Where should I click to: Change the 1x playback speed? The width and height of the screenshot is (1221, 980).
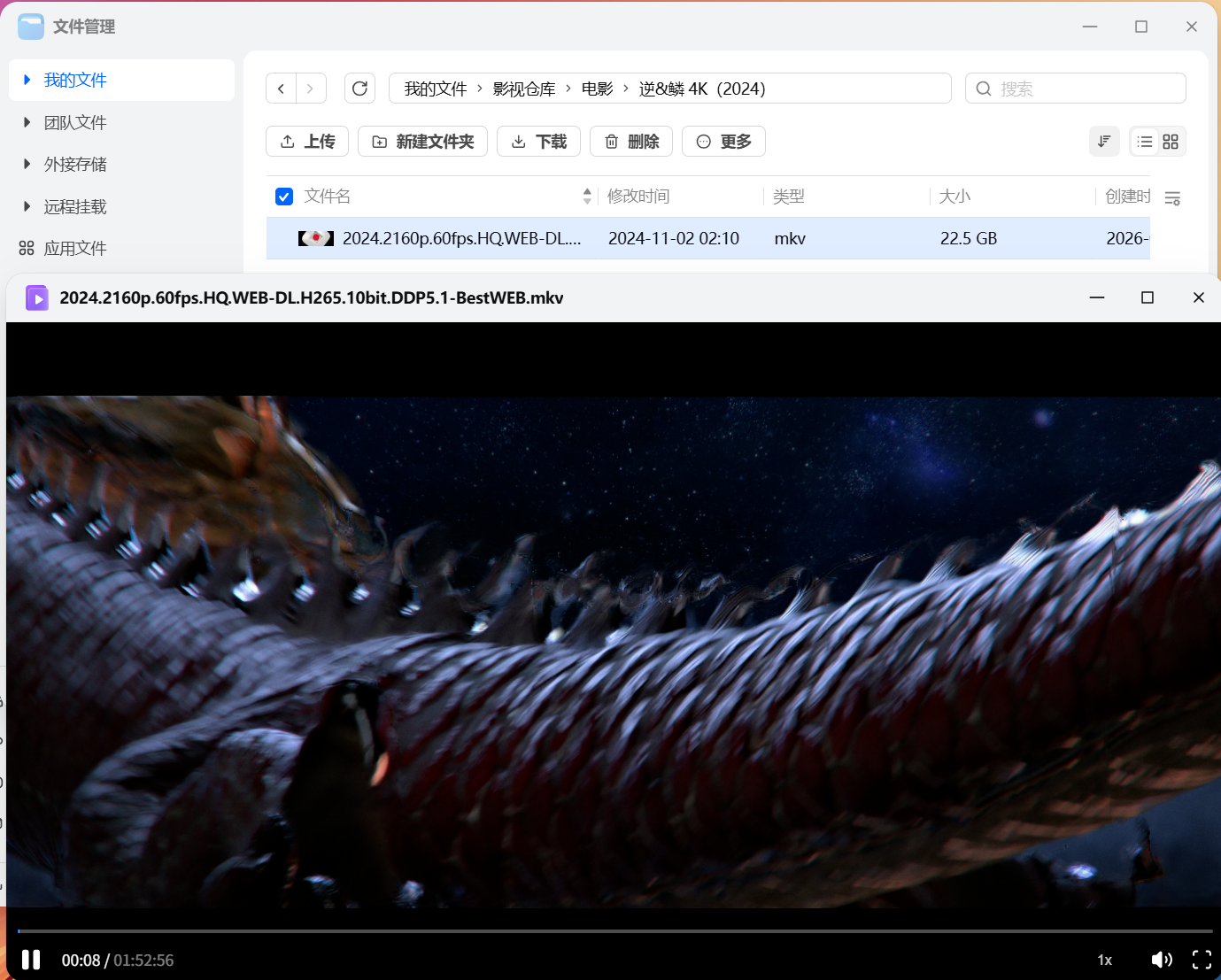pos(1105,960)
